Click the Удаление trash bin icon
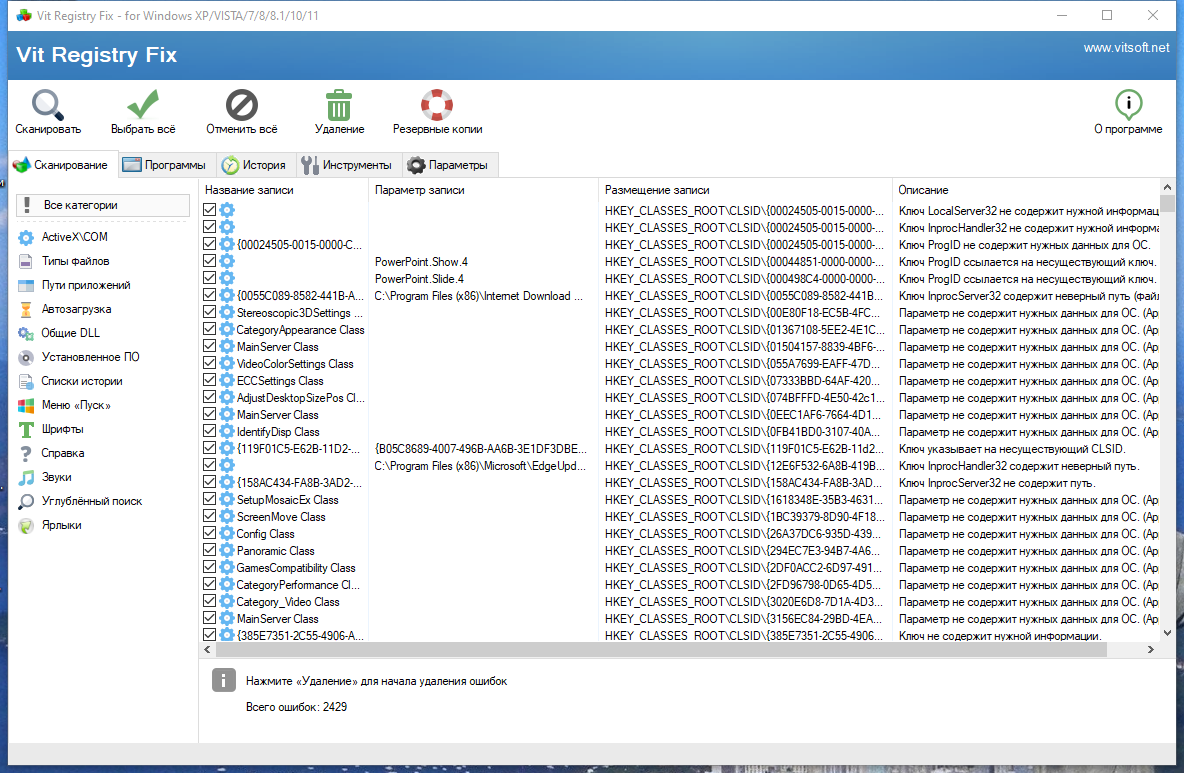The height and width of the screenshot is (773, 1184). [x=339, y=105]
